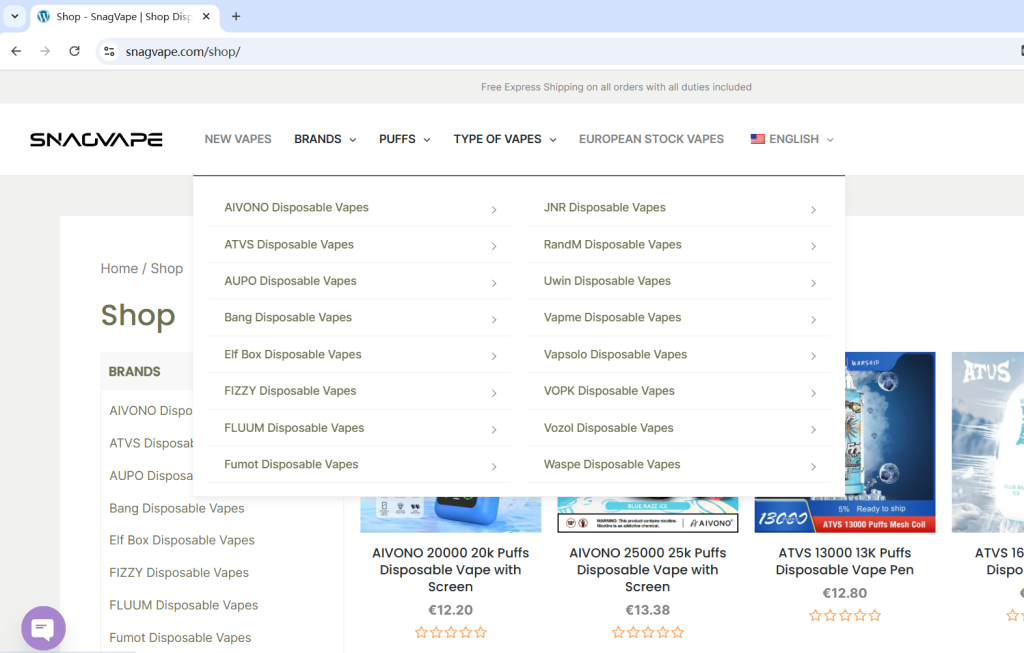Image resolution: width=1024 pixels, height=653 pixels.
Task: Open the tab search dropdown arrow
Action: (x=14, y=16)
